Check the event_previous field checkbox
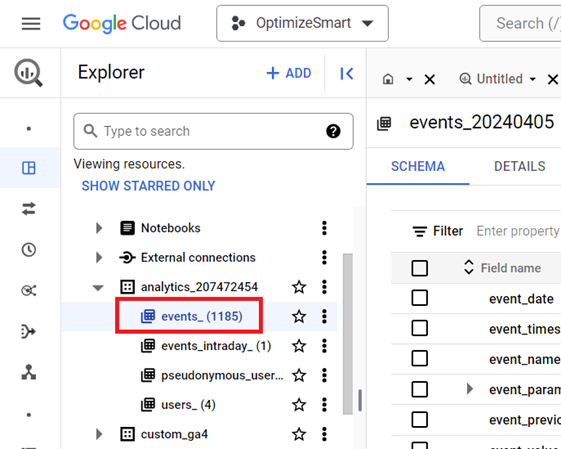The image size is (561, 449). pyautogui.click(x=420, y=419)
